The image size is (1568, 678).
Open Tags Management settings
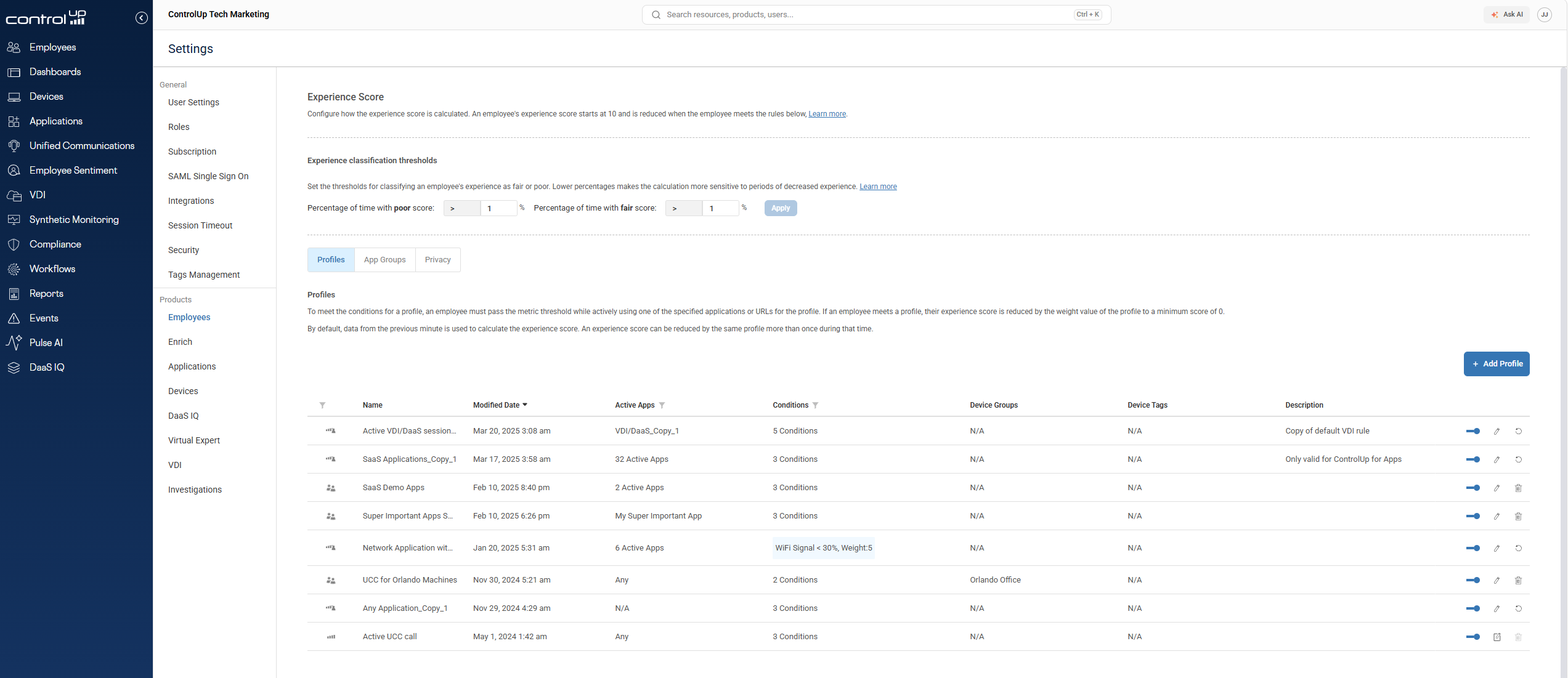coord(204,275)
